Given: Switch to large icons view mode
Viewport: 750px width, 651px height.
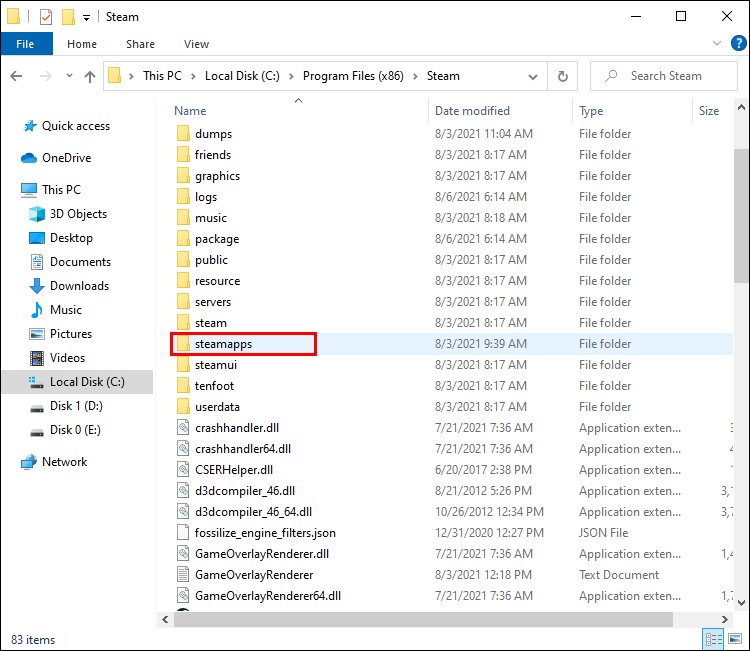Looking at the screenshot, I should tap(735, 639).
